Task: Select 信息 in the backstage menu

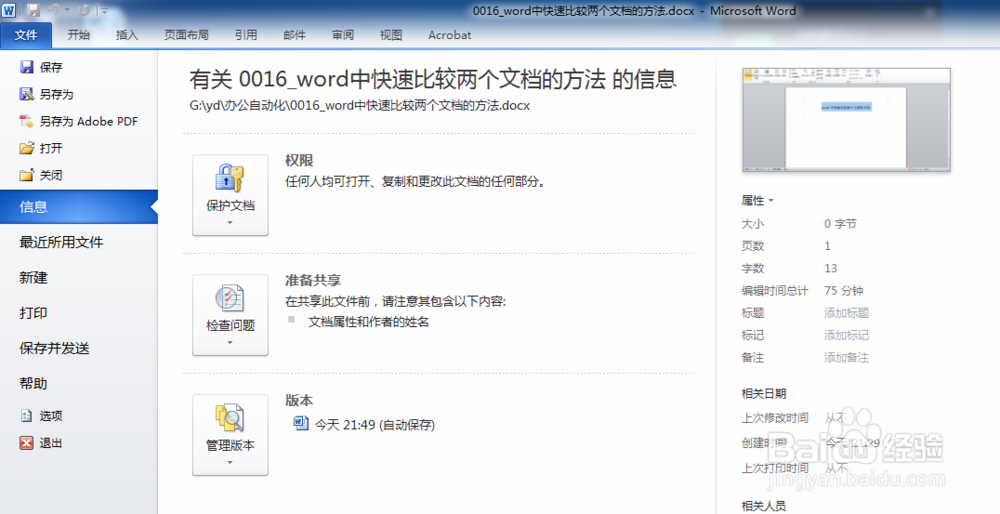Action: click(x=79, y=207)
